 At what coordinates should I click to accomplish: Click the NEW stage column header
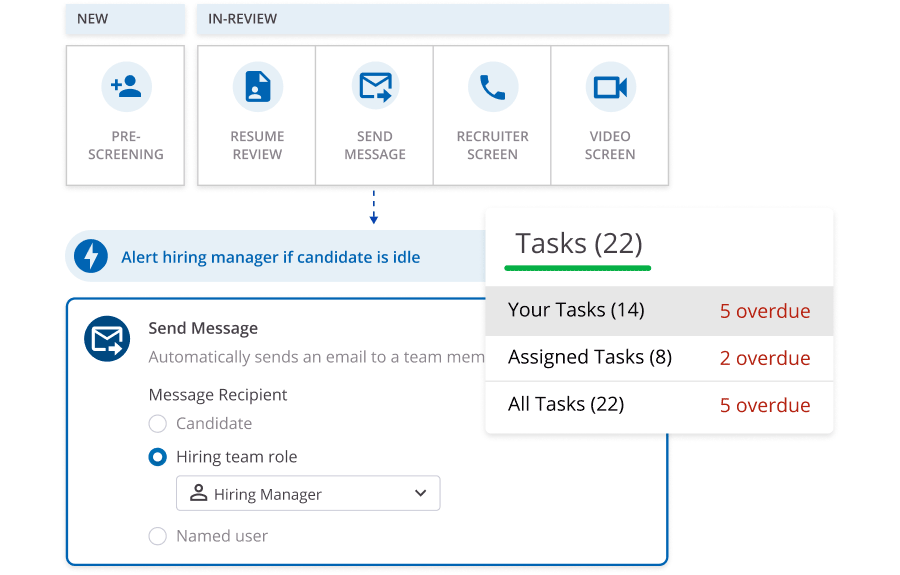click(x=125, y=19)
